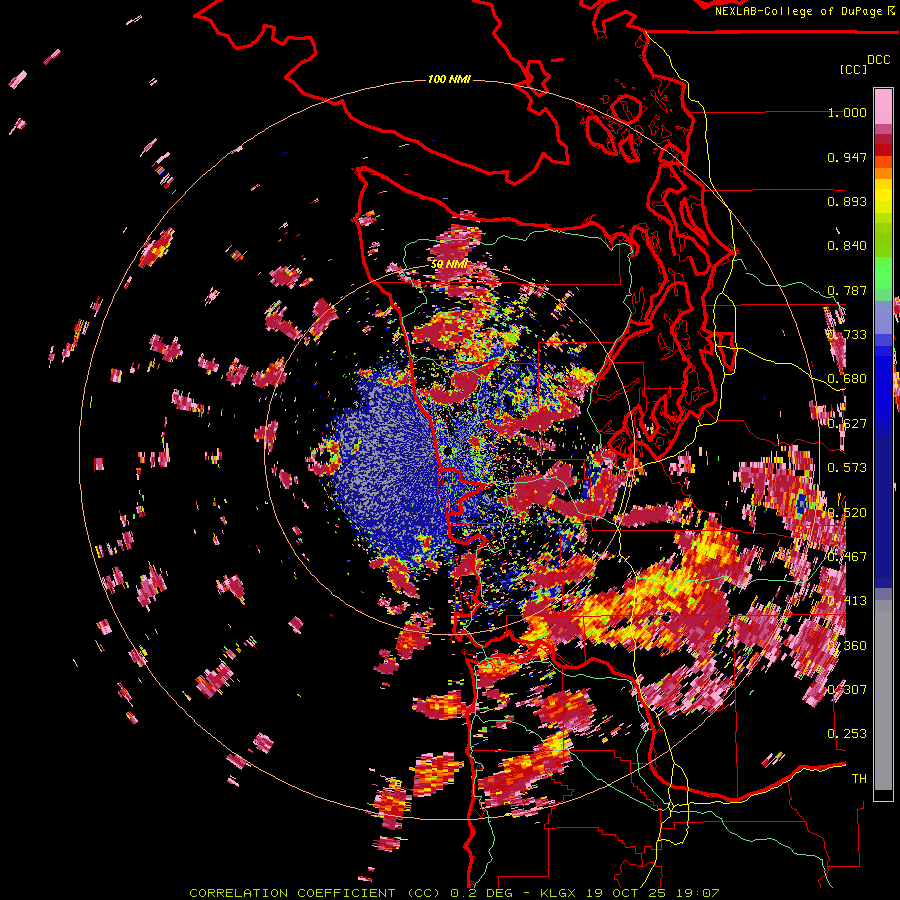The width and height of the screenshot is (900, 900).
Task: Click the 0.680 scale value
Action: tap(847, 379)
